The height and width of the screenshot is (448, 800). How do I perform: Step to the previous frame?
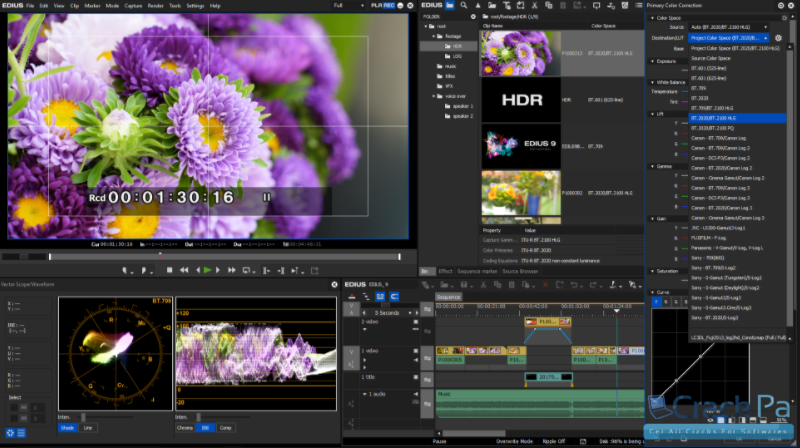click(x=198, y=270)
